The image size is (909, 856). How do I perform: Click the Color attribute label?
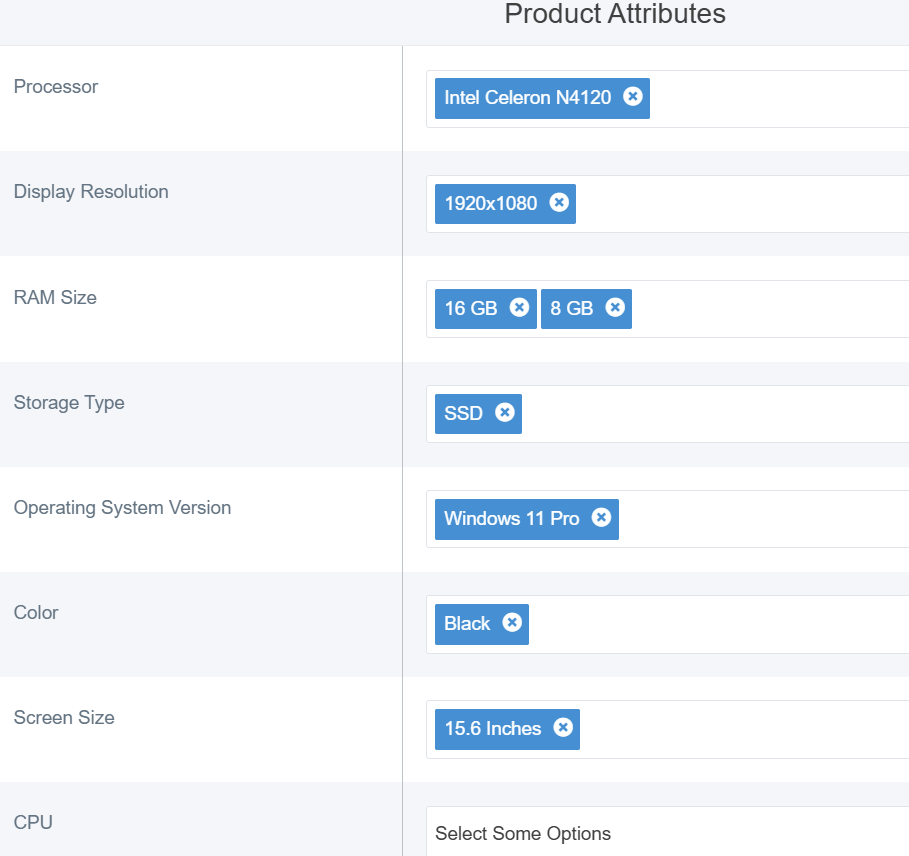(x=36, y=613)
